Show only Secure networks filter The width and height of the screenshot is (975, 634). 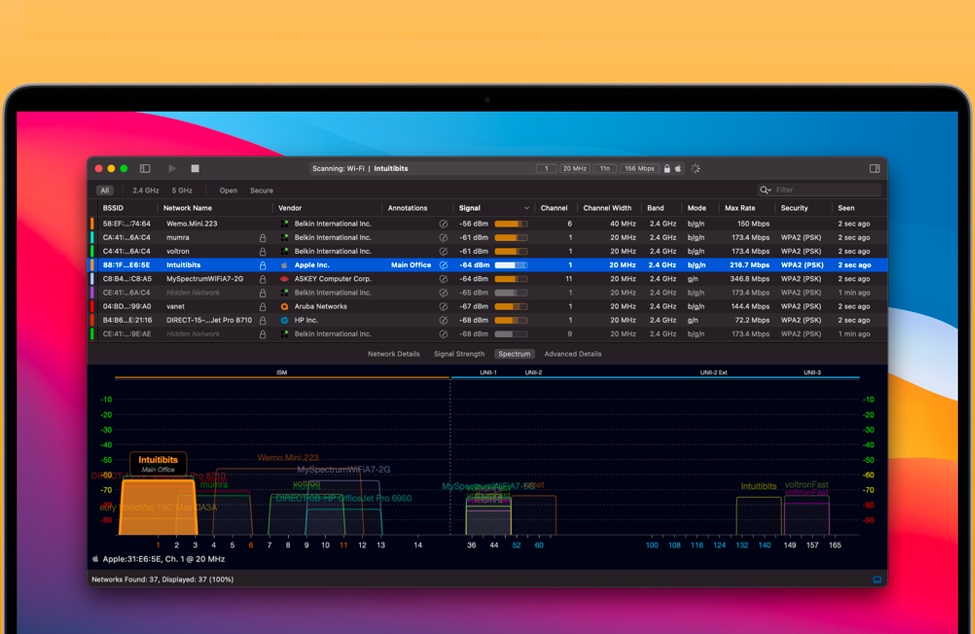(261, 190)
